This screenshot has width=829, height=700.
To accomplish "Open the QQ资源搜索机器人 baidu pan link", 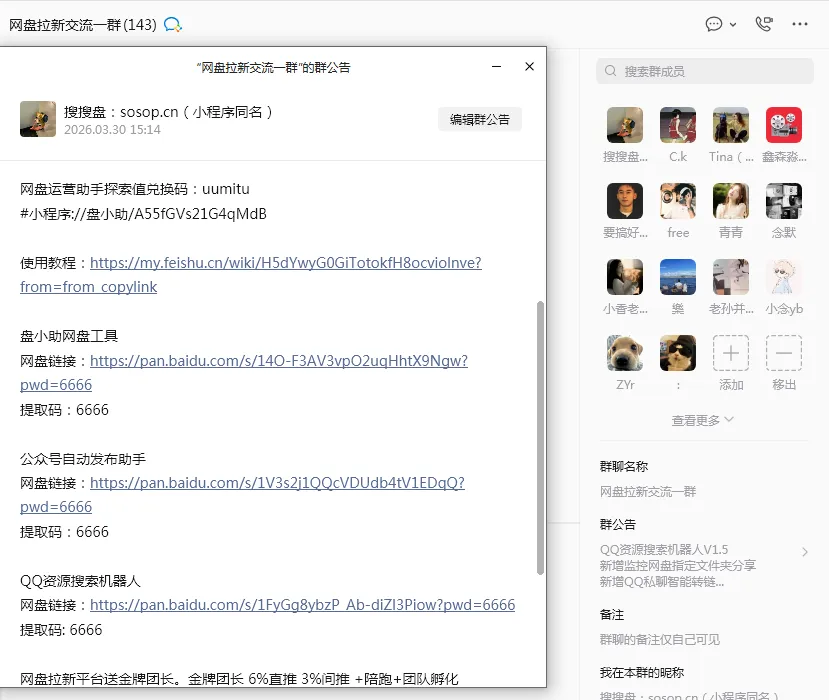I will coord(302,605).
